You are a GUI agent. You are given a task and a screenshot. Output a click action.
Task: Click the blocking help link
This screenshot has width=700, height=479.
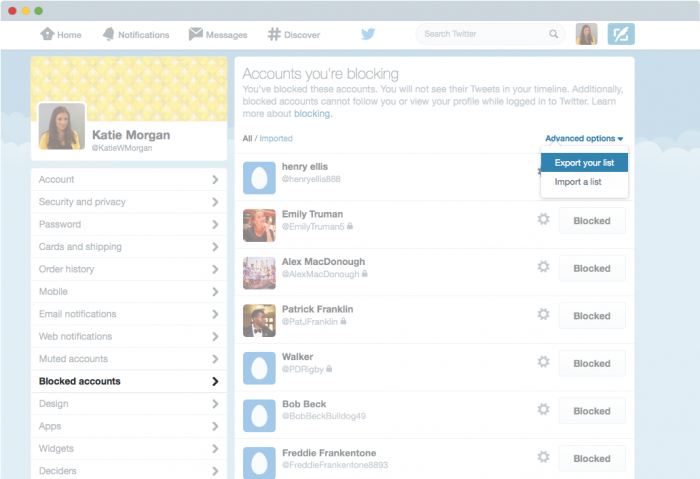coord(312,114)
